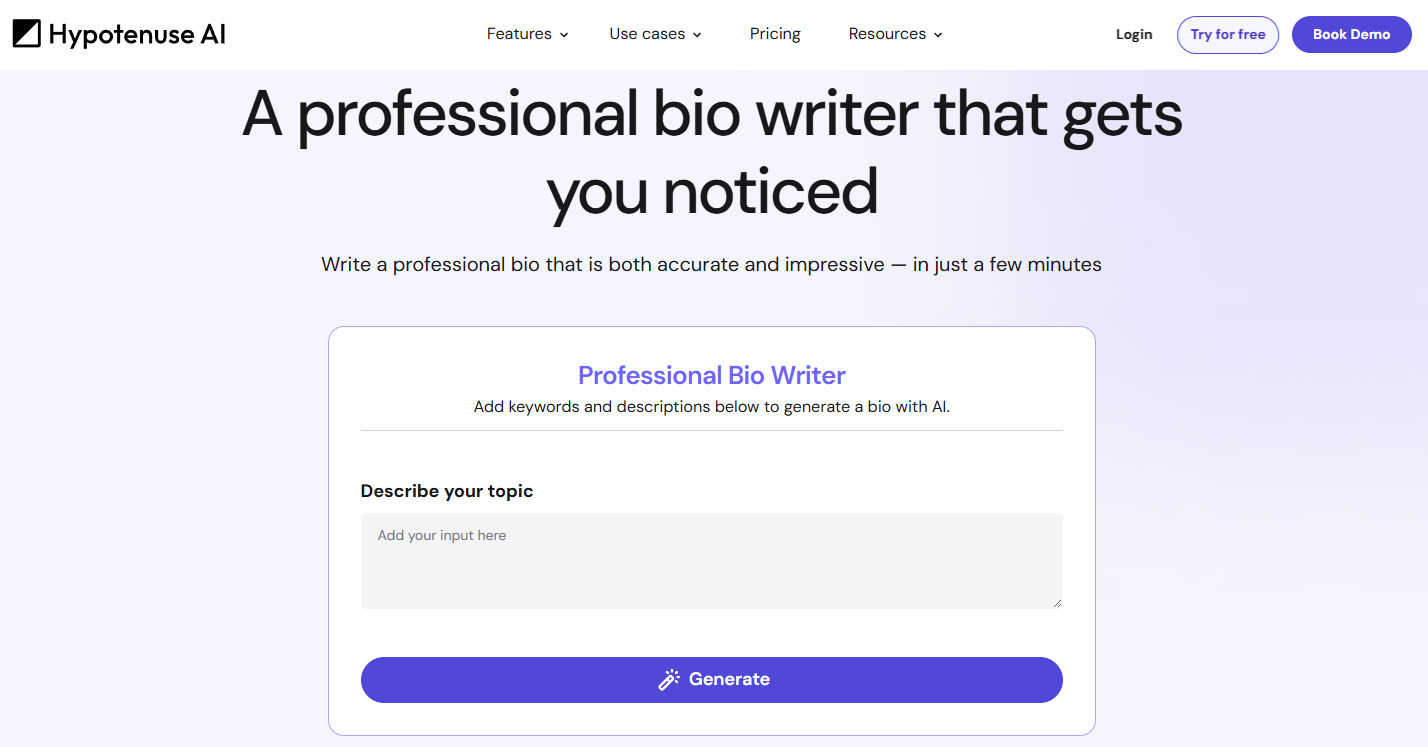The image size is (1428, 747).
Task: Select Features in the top navigation bar
Action: 519,33
